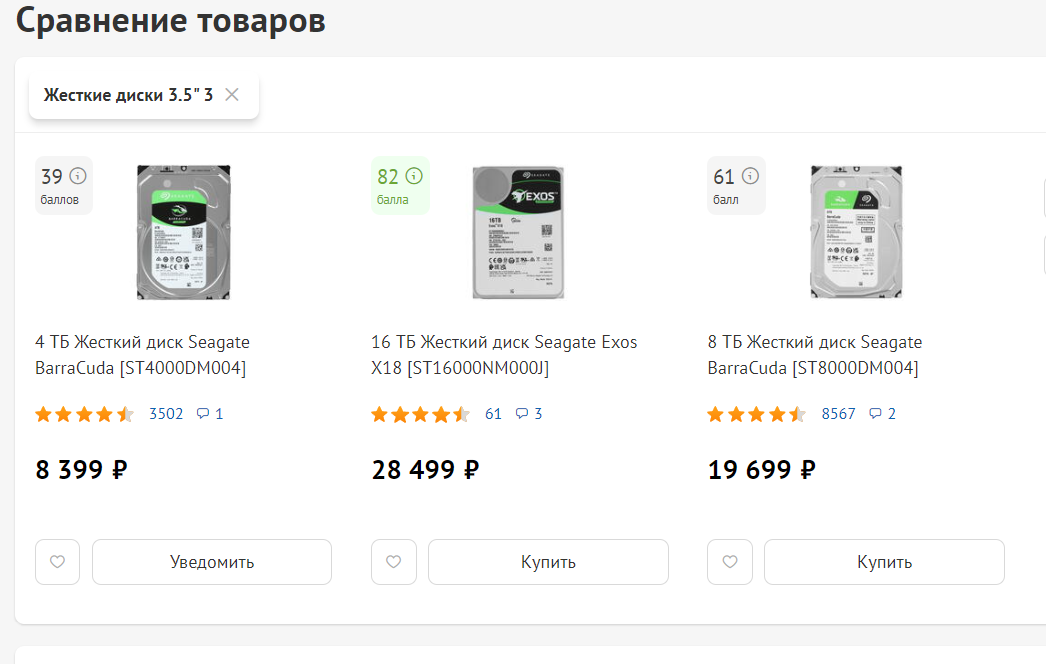Buy the 8 TB Seagate BarraCuda

tap(884, 562)
